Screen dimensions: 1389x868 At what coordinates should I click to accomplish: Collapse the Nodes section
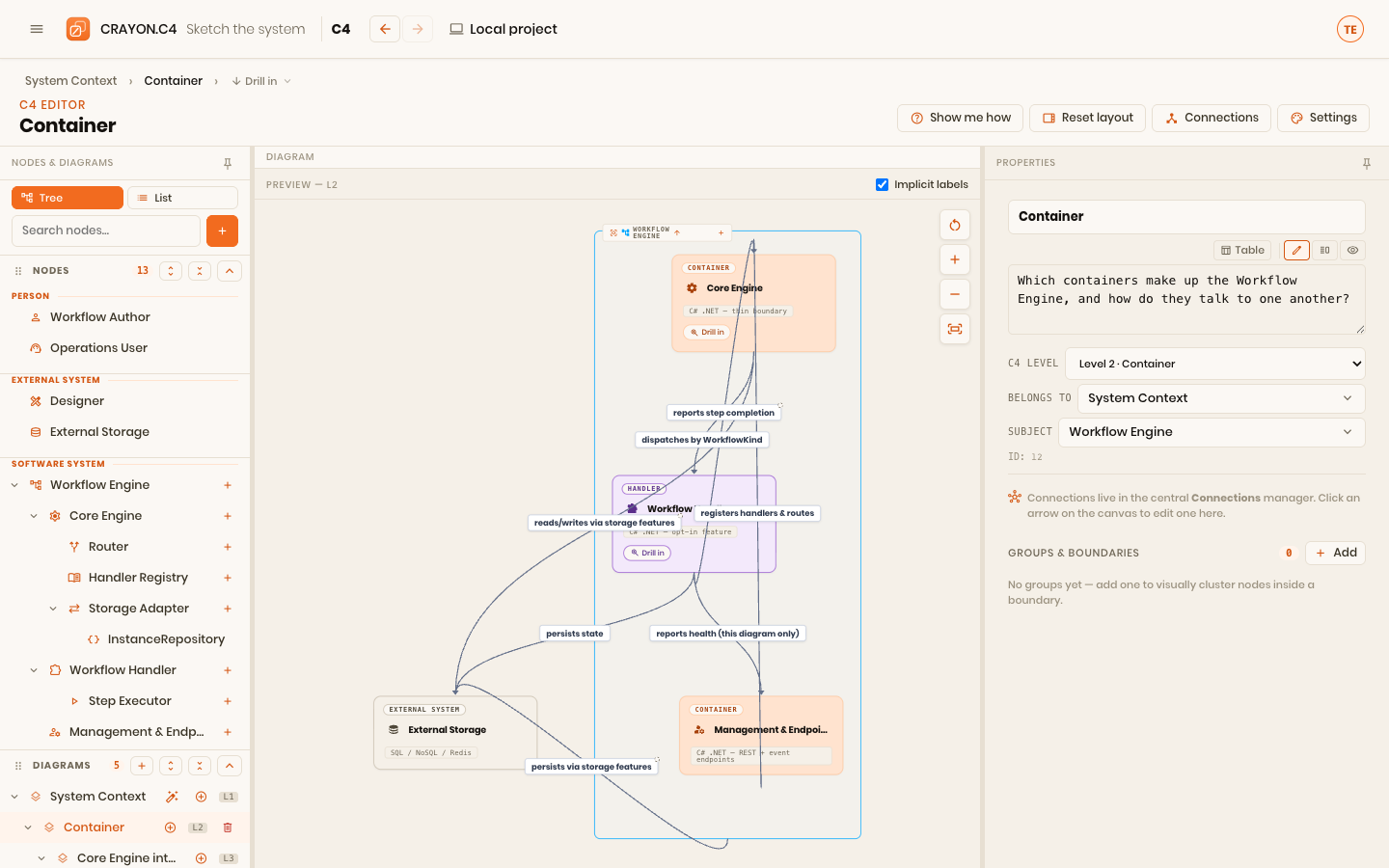(230, 271)
